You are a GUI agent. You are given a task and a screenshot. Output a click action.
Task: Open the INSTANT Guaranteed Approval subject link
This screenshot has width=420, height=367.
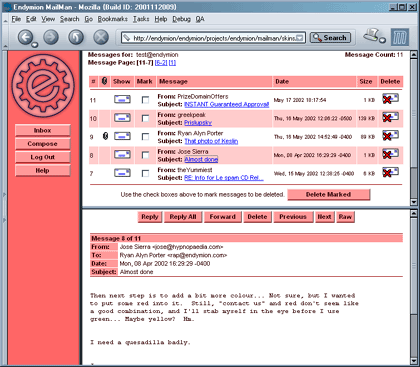(x=227, y=104)
